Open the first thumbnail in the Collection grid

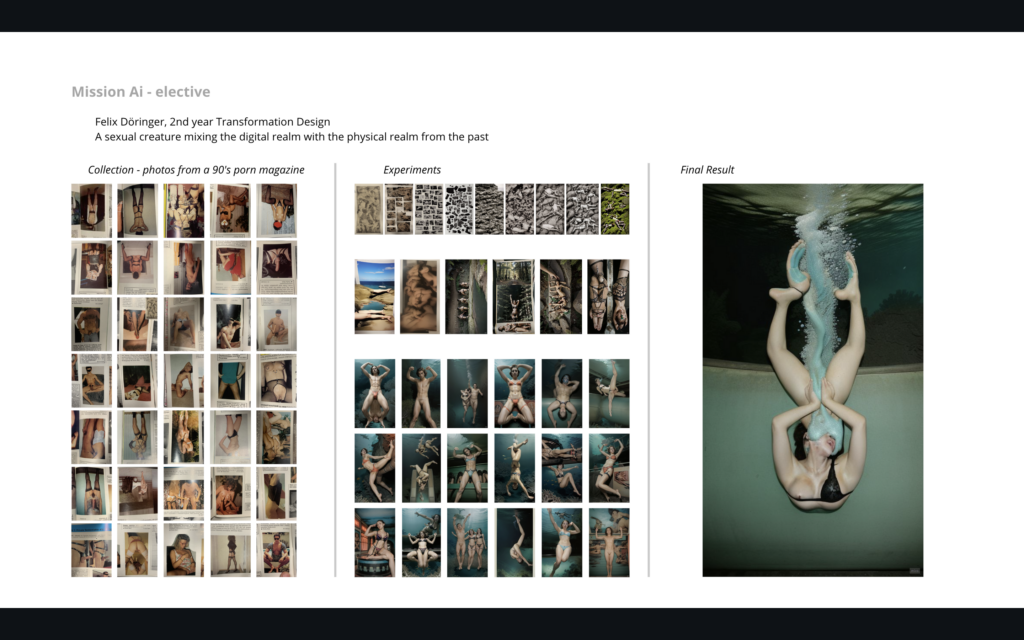(91, 211)
